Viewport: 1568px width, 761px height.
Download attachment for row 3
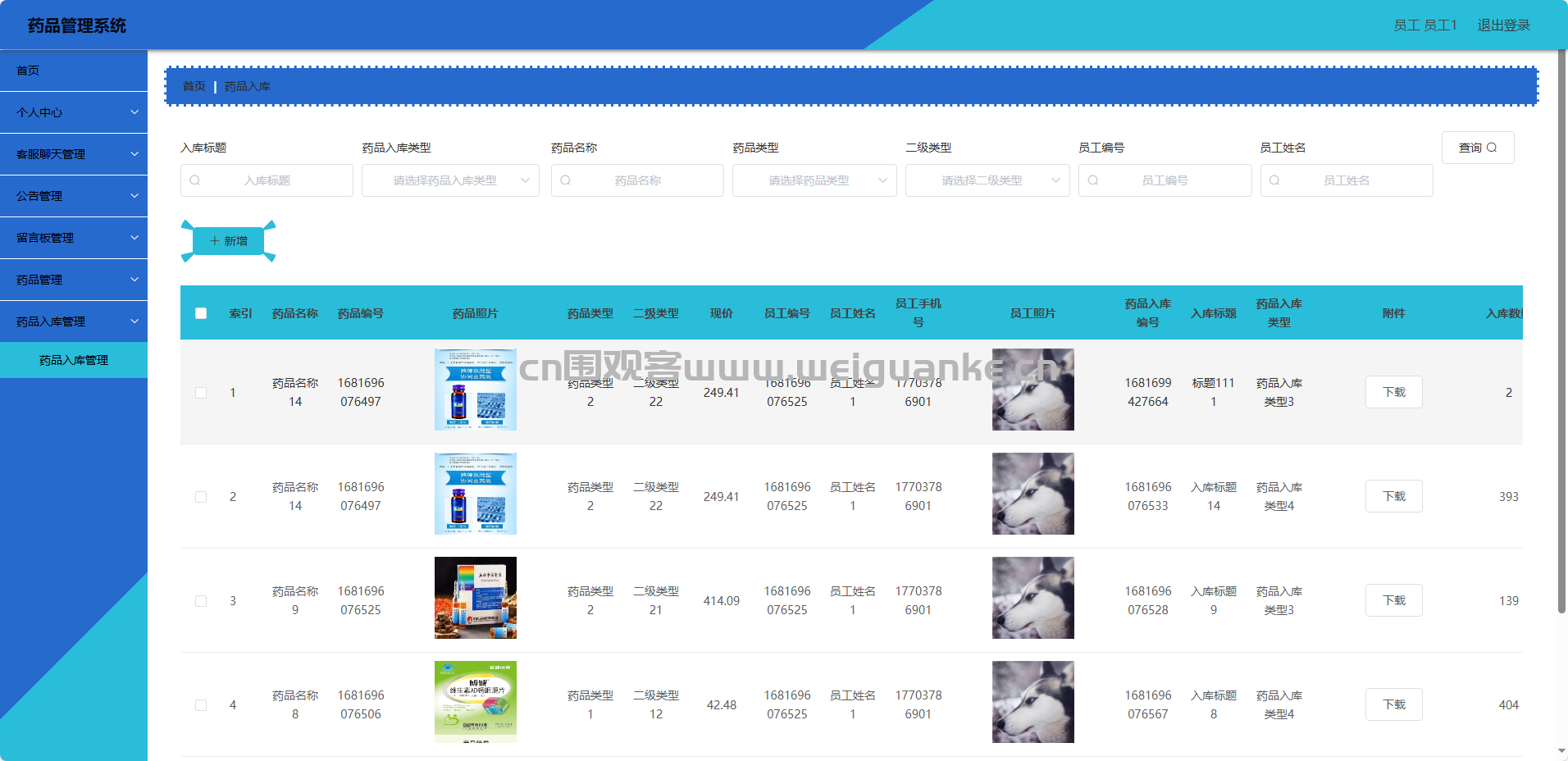point(1394,600)
